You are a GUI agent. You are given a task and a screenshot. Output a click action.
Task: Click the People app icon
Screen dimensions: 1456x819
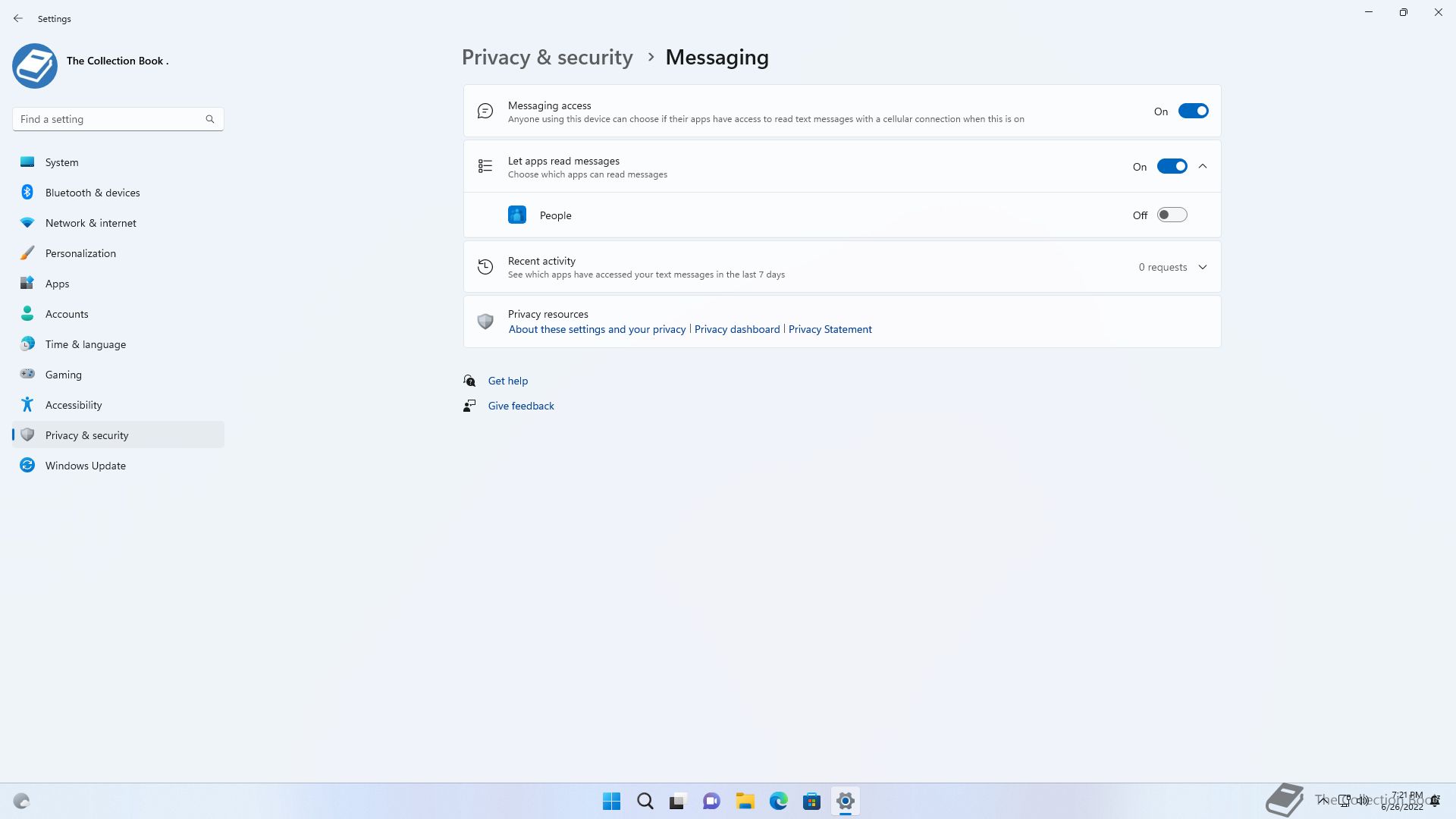click(x=517, y=215)
